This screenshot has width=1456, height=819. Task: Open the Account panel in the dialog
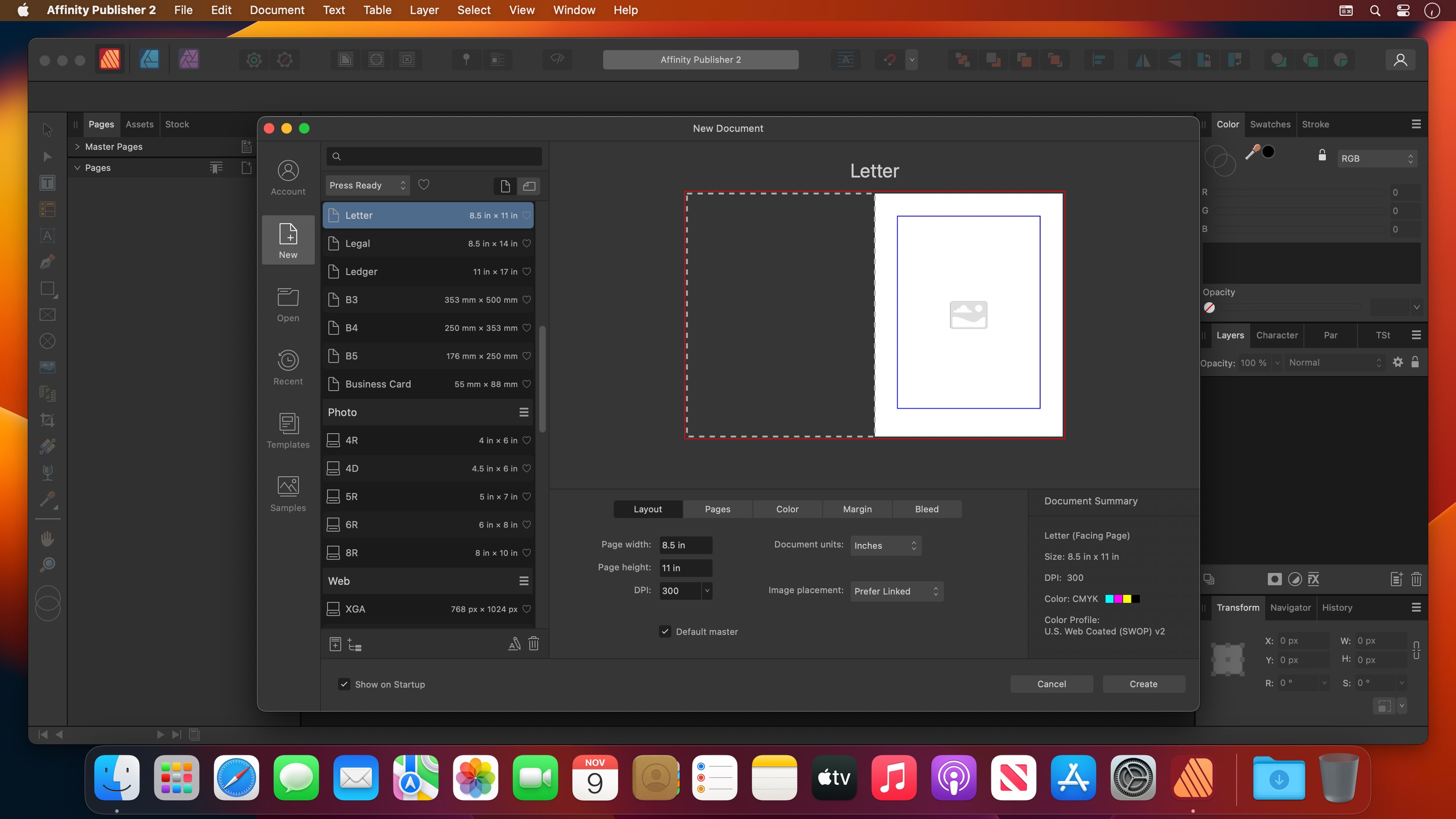tap(288, 177)
